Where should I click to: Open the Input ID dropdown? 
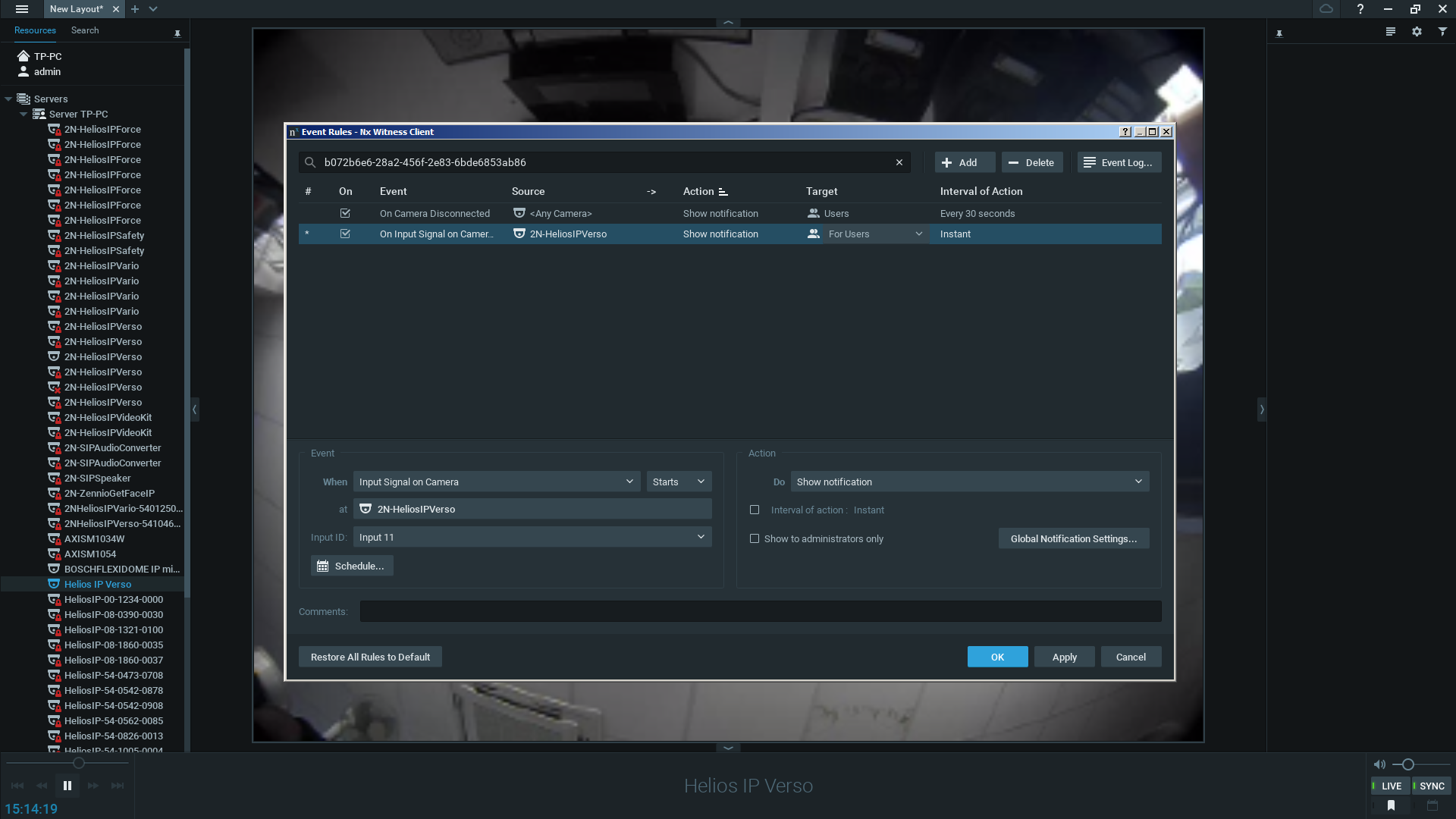(532, 538)
